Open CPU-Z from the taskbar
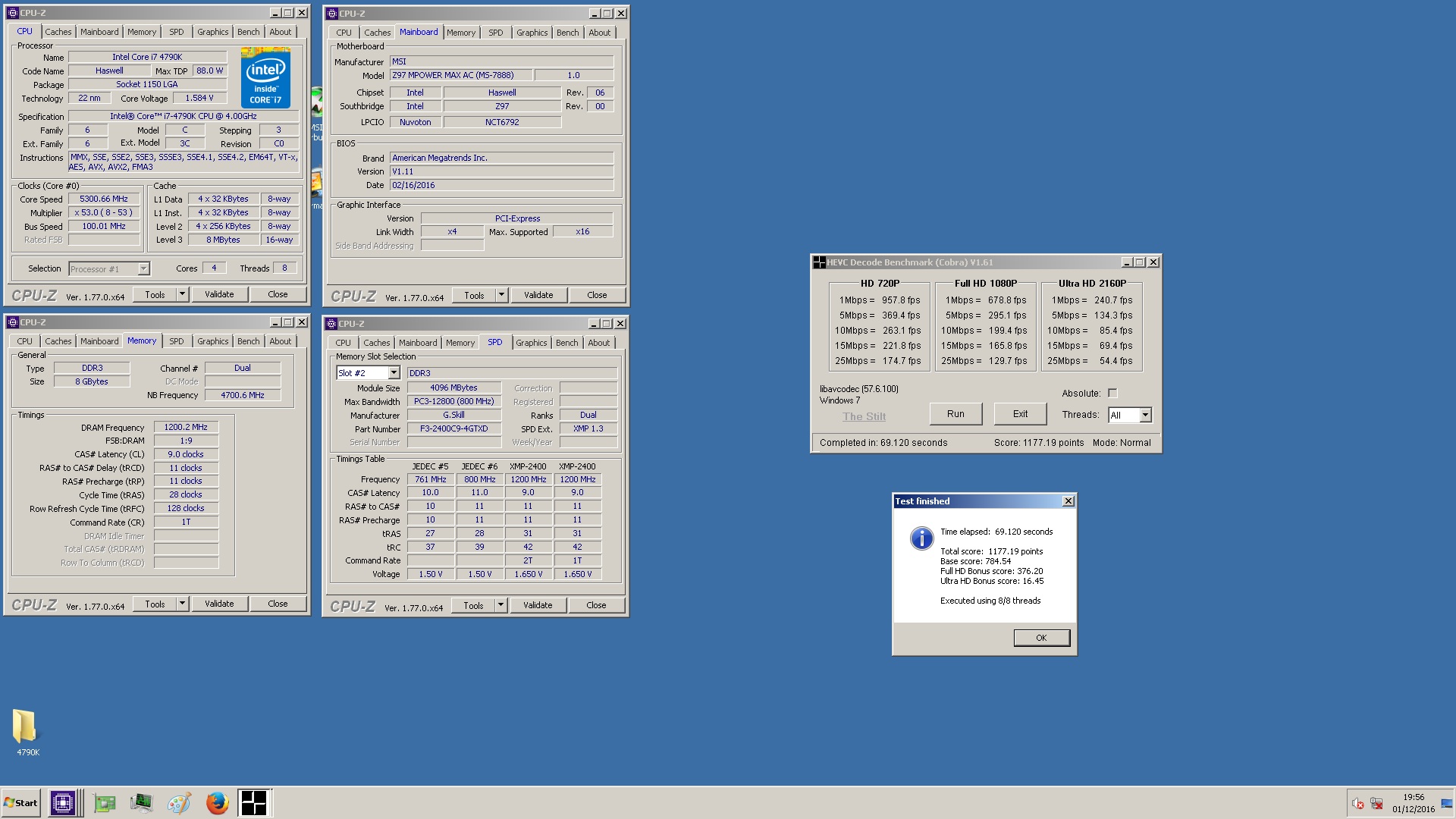Image resolution: width=1456 pixels, height=819 pixels. [x=63, y=803]
